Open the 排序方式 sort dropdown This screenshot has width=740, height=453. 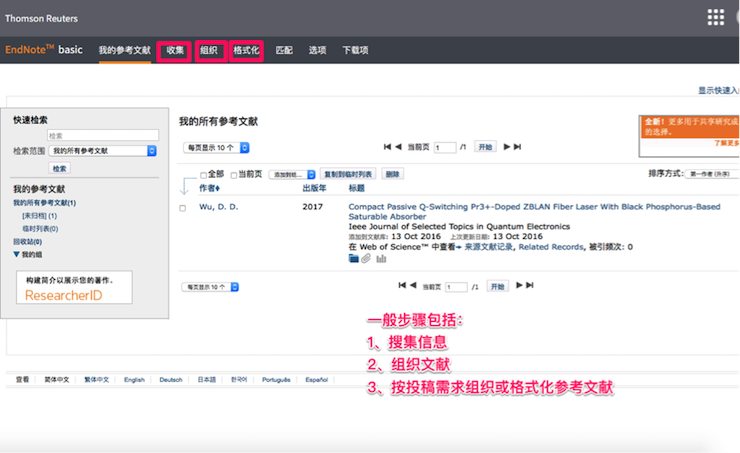(x=712, y=174)
